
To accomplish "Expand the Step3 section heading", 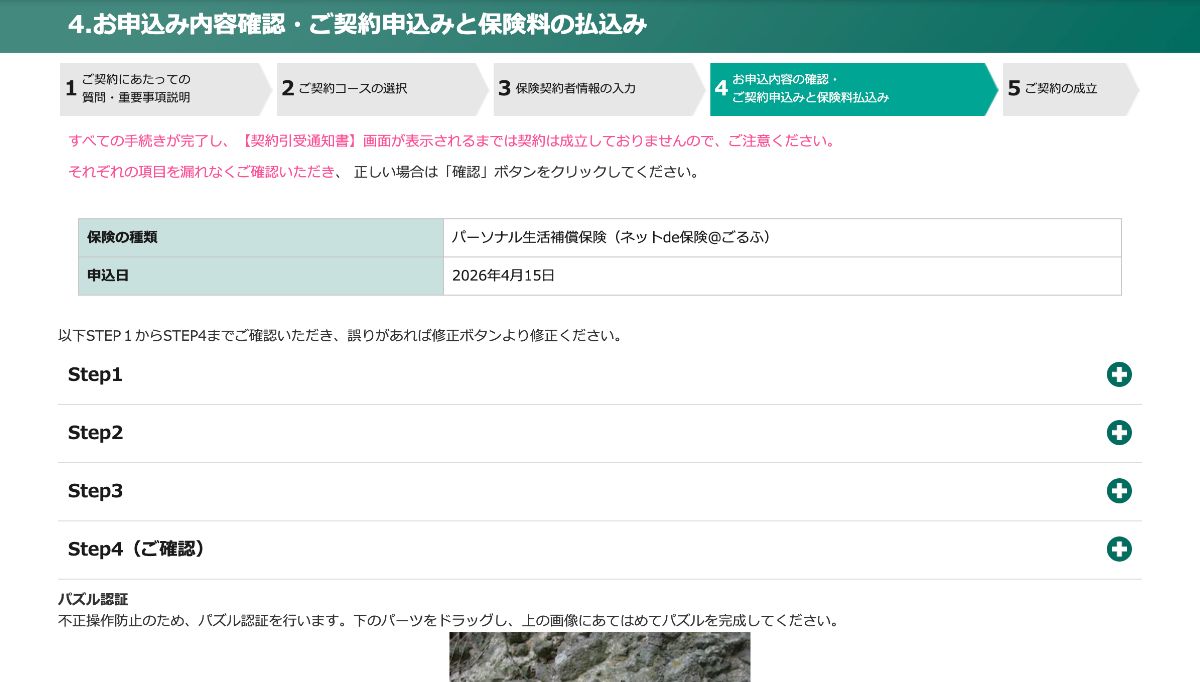I will pos(95,491).
